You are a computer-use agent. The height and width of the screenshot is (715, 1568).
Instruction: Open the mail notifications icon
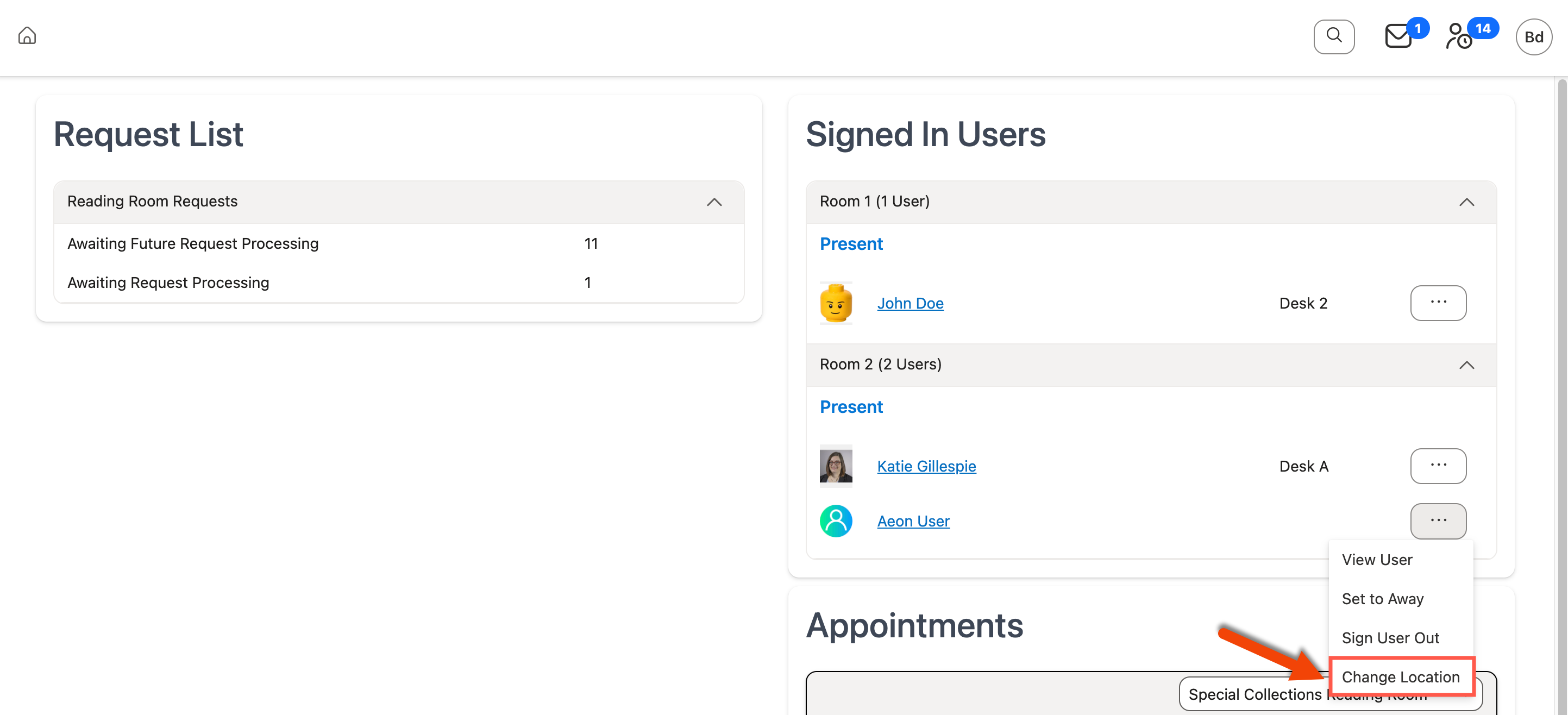1398,36
